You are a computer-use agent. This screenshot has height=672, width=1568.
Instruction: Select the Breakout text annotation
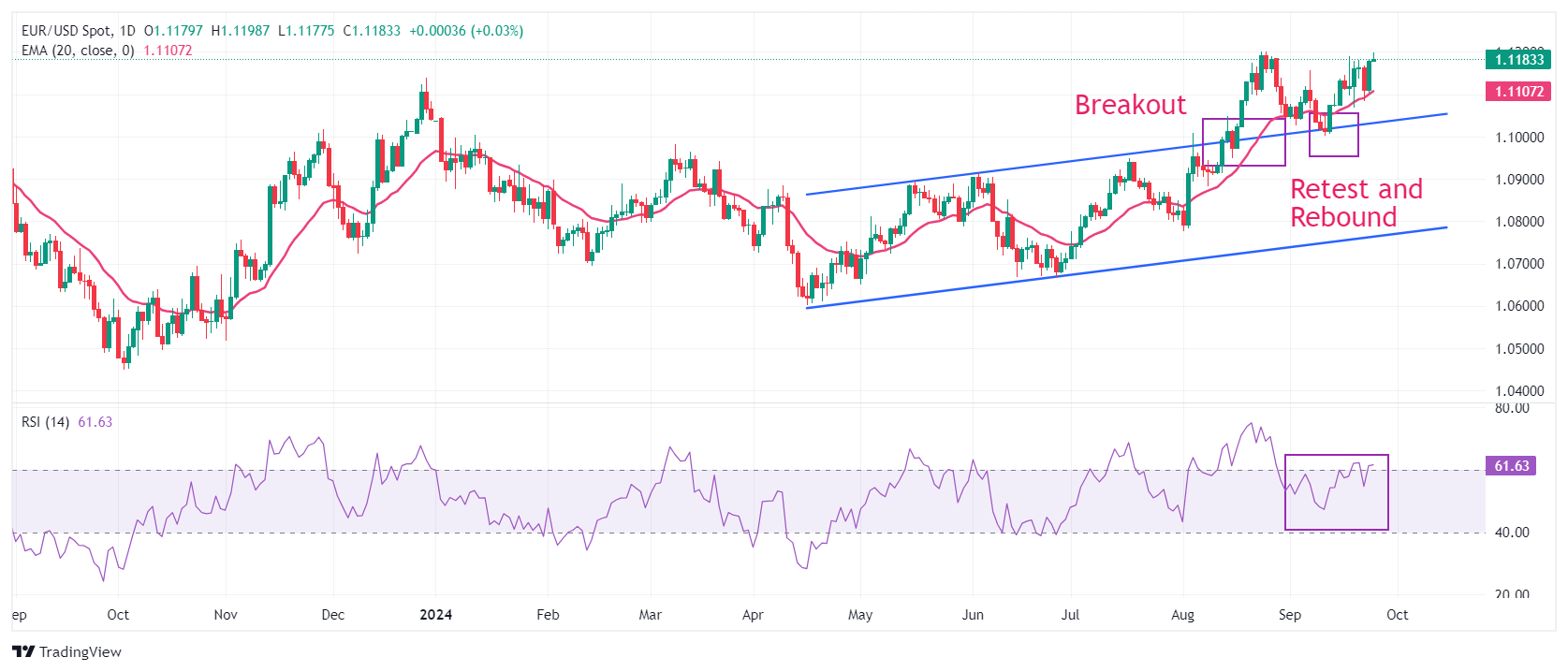(x=1130, y=105)
